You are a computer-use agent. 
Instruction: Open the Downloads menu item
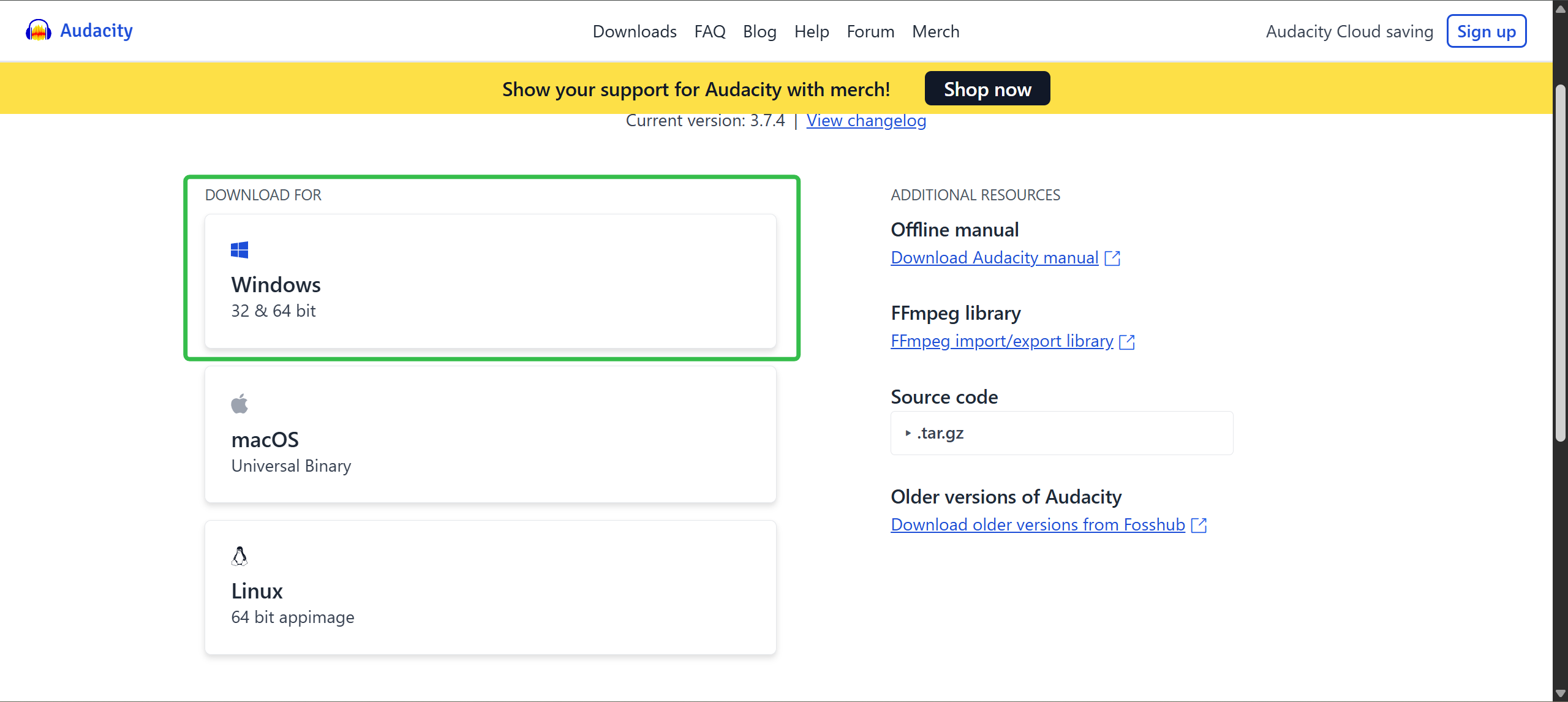[x=635, y=31]
